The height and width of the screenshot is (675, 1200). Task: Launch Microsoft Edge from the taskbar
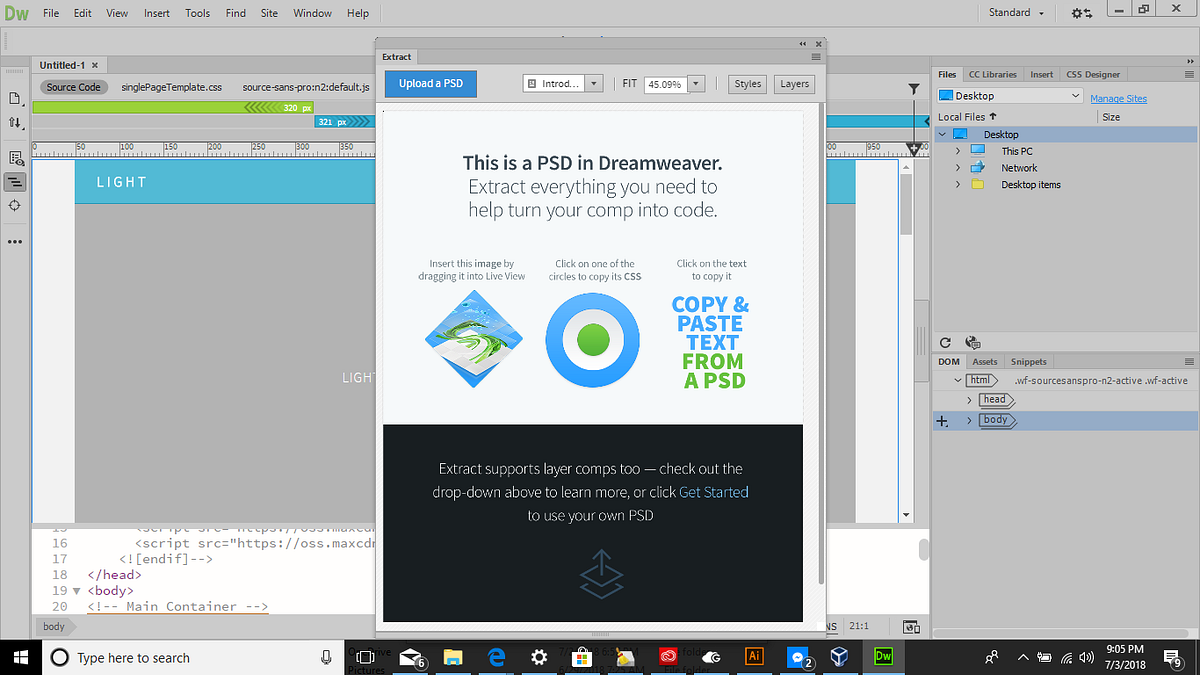point(497,657)
